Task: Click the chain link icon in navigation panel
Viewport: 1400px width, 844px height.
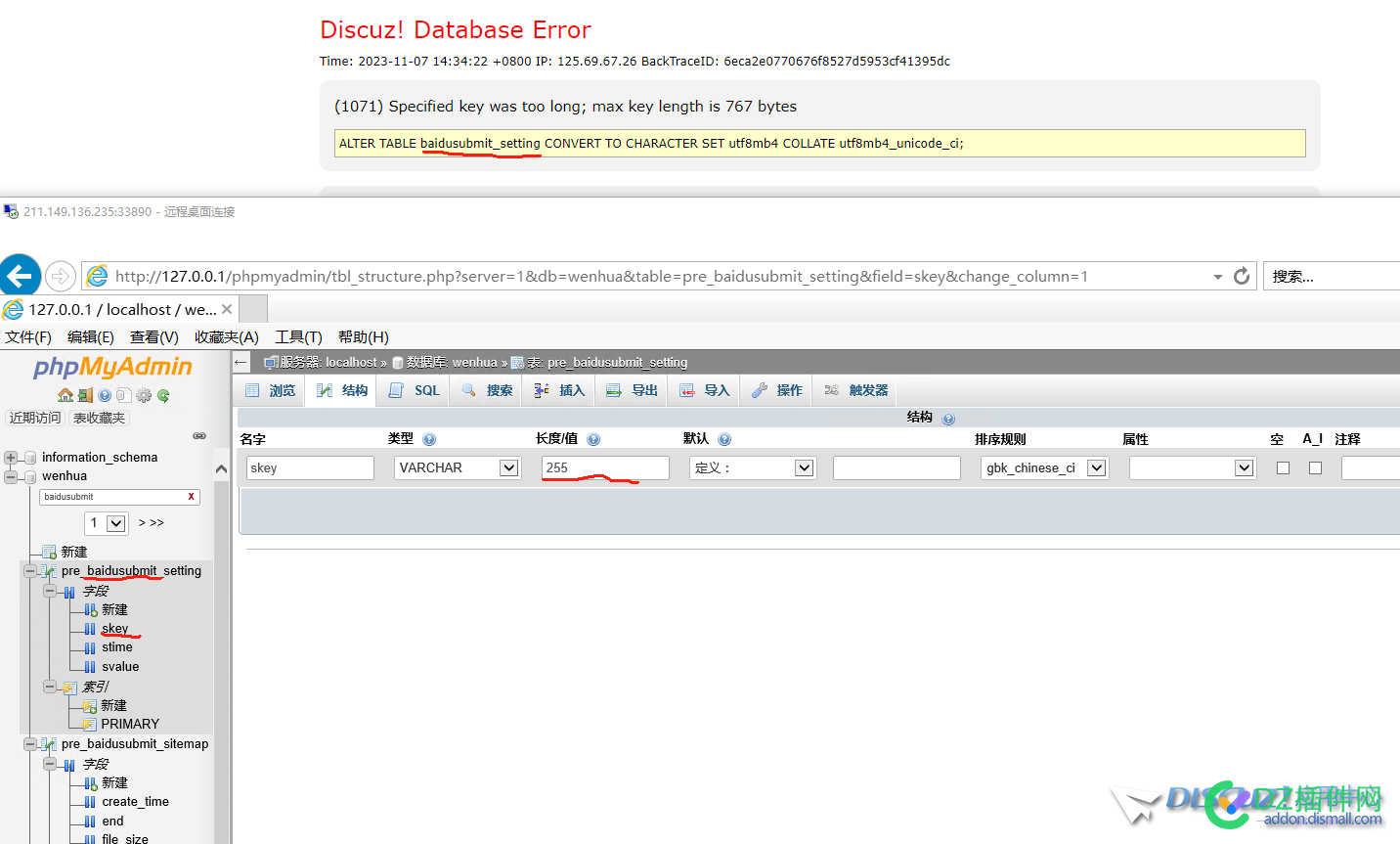Action: click(199, 436)
